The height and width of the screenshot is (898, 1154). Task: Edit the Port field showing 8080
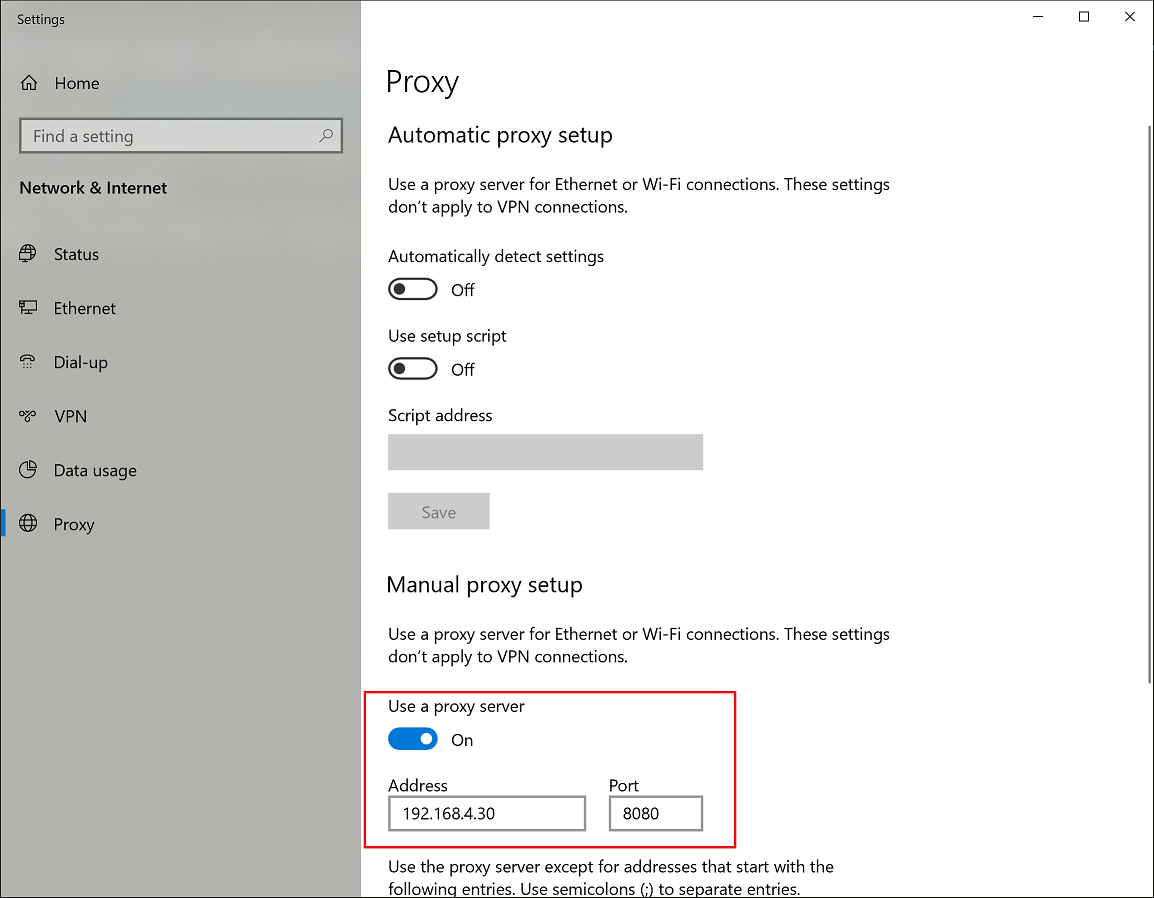(x=656, y=813)
